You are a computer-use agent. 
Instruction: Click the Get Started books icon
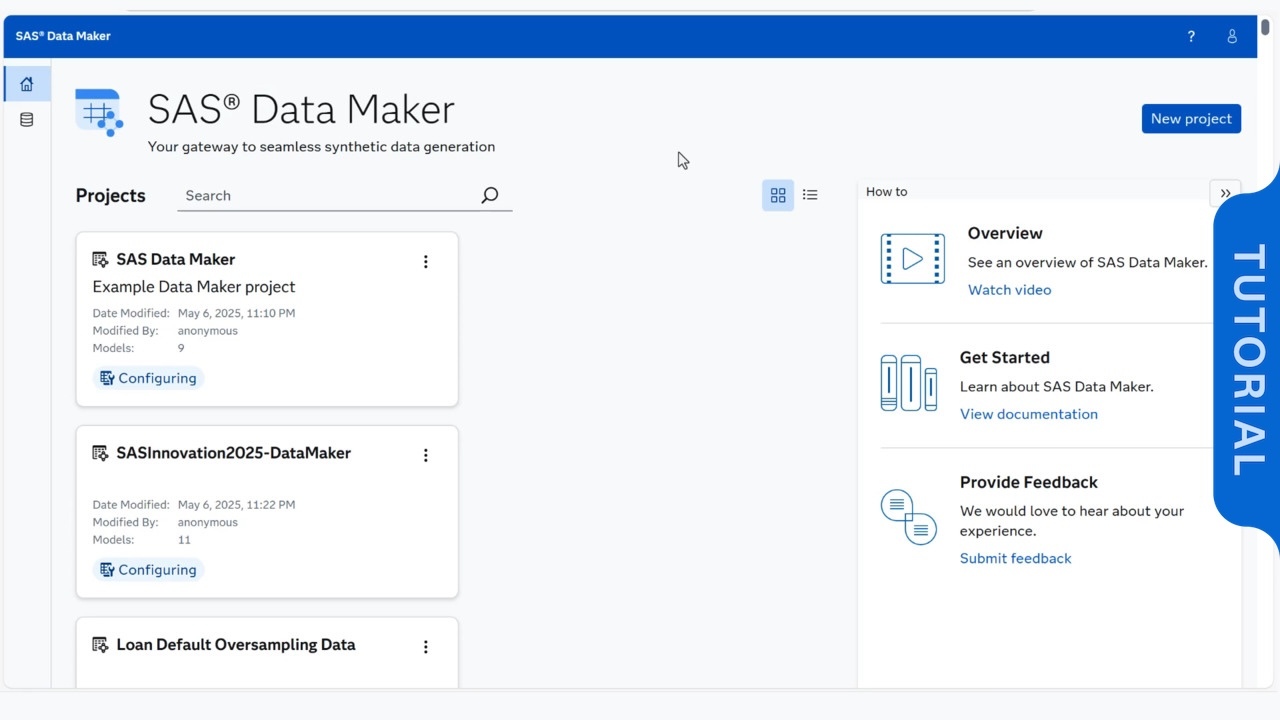(908, 382)
